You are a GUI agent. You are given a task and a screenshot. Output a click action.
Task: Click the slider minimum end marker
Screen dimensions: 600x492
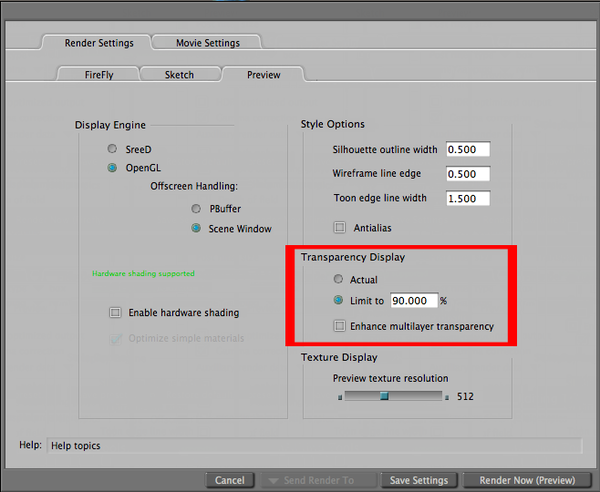pyautogui.click(x=340, y=398)
